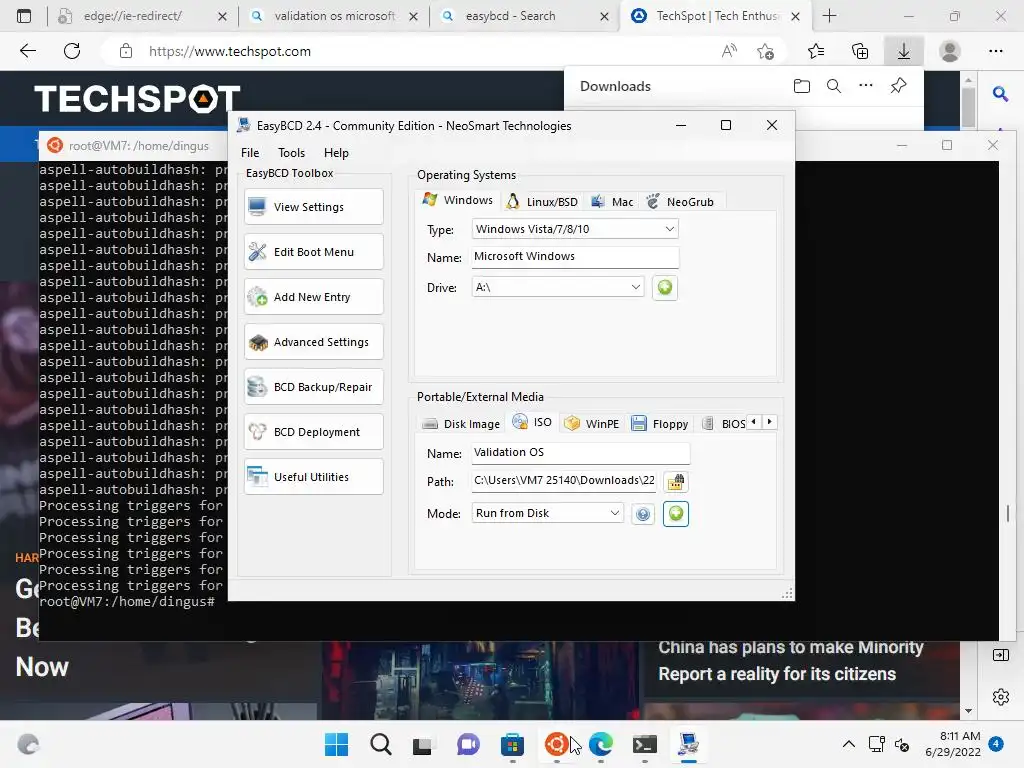Pin the Downloads panel

[899, 86]
